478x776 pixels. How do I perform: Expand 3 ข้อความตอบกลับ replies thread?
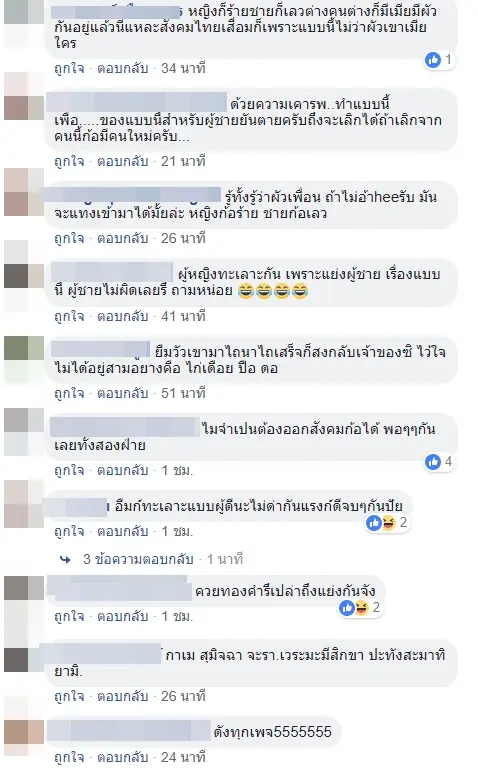coord(138,559)
